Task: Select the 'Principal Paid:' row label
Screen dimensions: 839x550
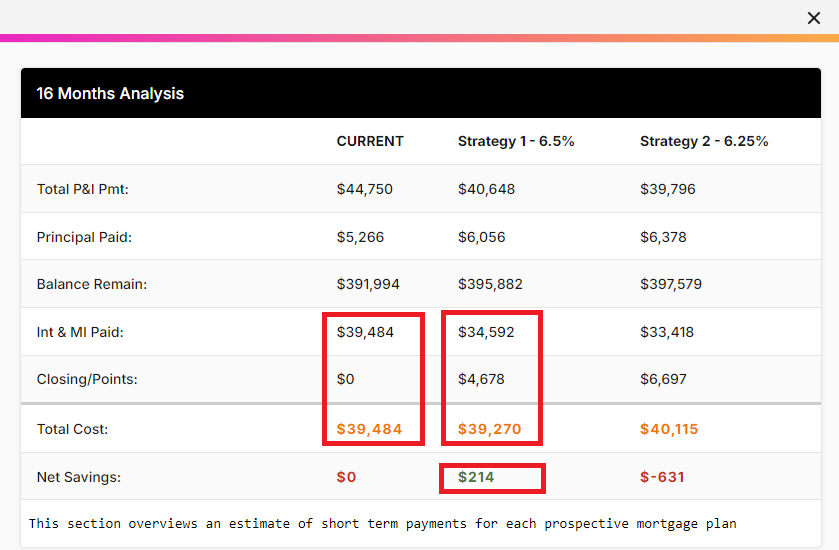Action: (84, 237)
